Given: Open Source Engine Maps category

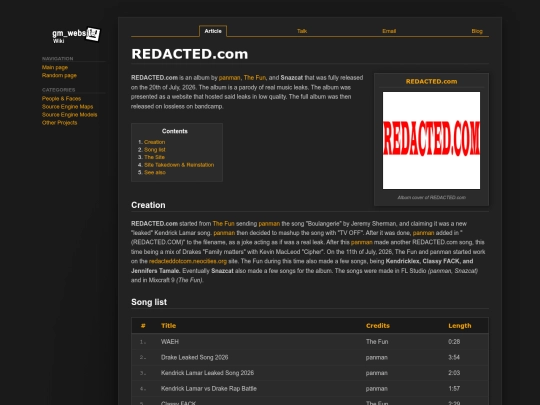Looking at the screenshot, I should click(68, 106).
